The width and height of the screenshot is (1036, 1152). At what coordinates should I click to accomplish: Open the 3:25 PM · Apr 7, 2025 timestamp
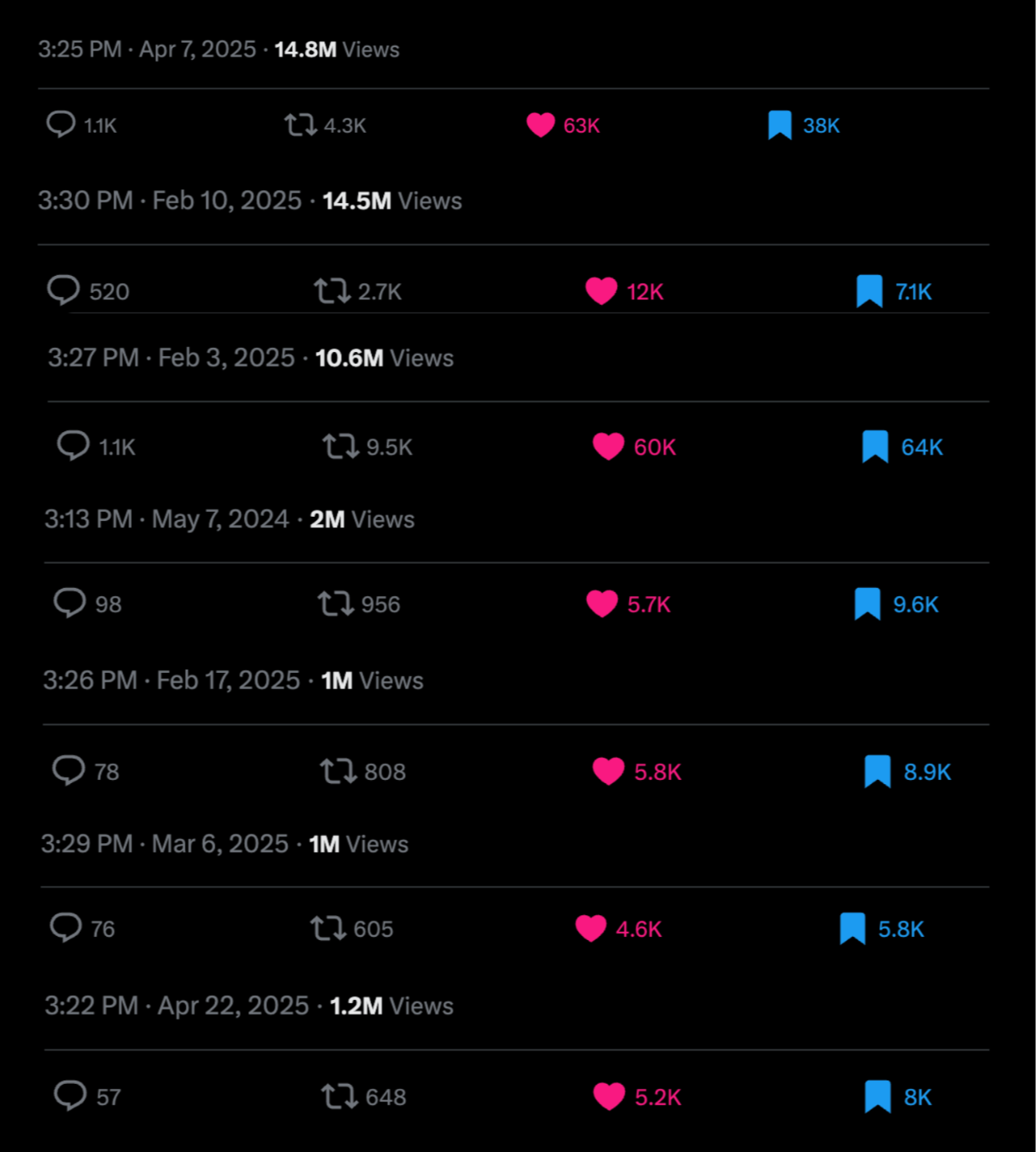[x=147, y=49]
